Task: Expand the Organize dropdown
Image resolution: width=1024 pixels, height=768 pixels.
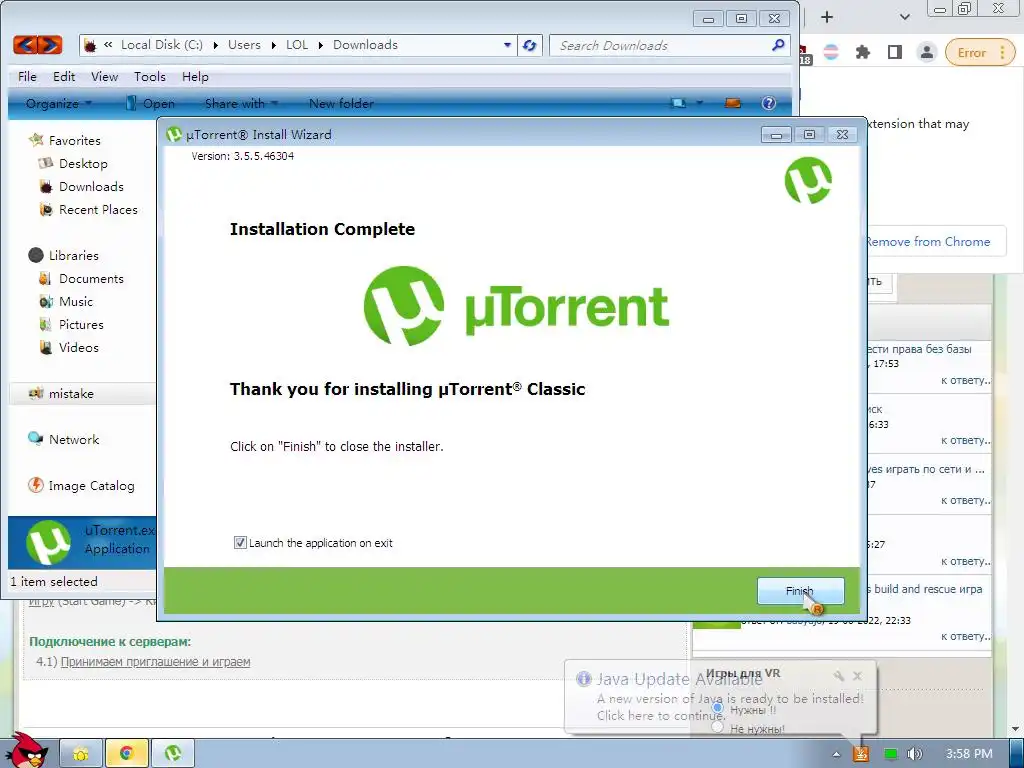Action: pyautogui.click(x=59, y=103)
